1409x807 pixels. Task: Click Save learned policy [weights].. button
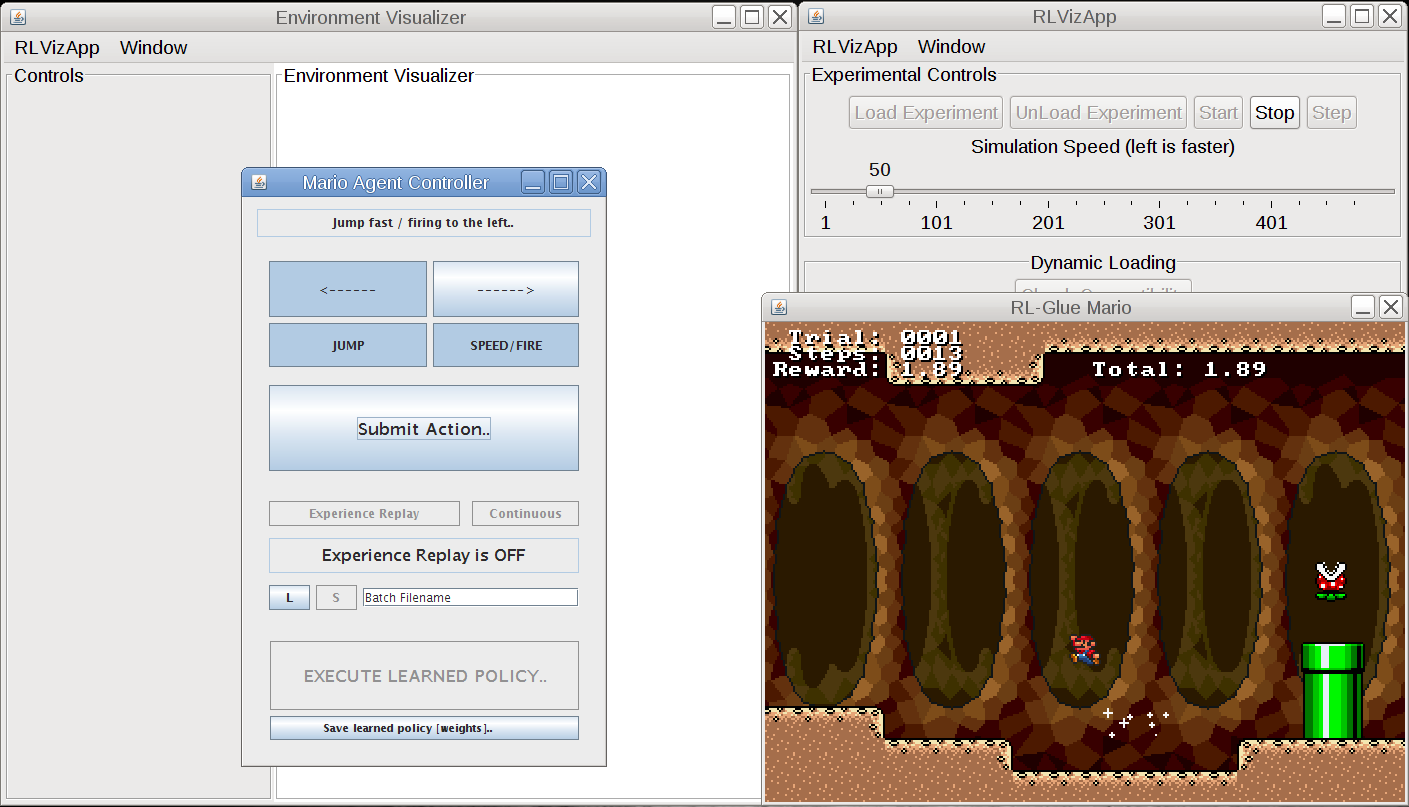424,728
